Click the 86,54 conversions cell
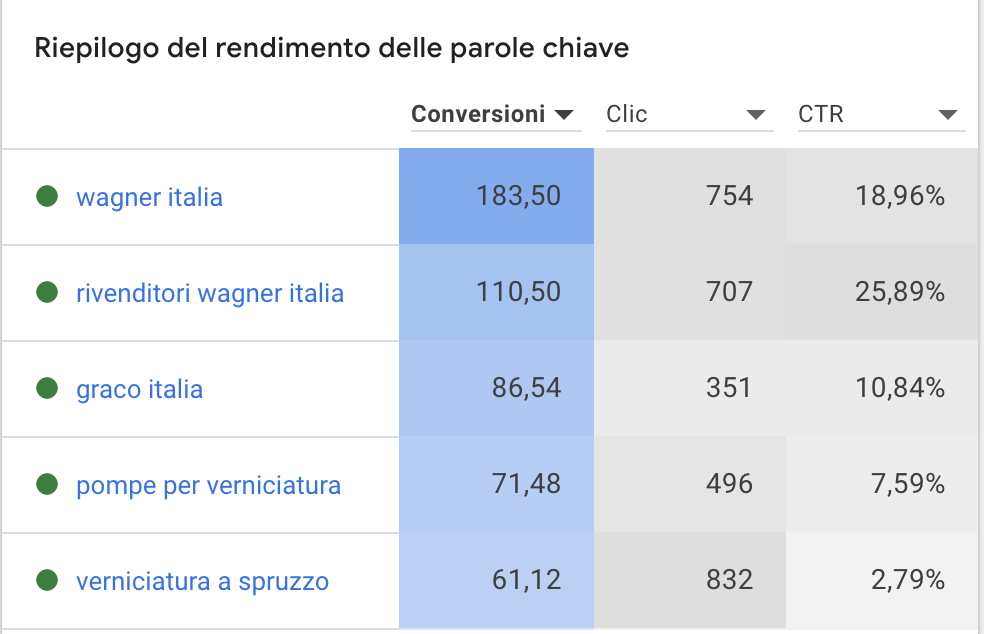 (496, 388)
